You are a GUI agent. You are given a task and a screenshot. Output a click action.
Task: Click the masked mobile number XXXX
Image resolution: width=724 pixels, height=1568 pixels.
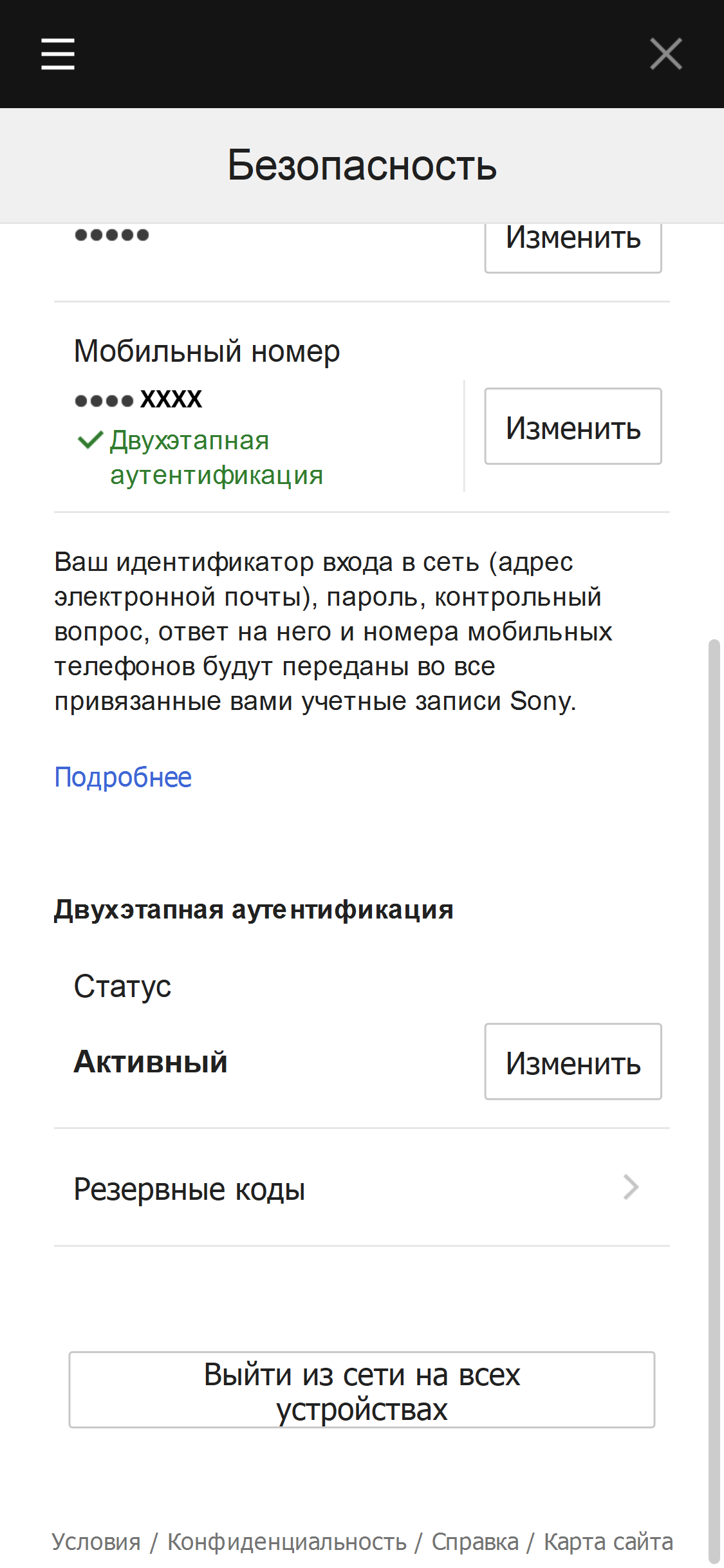tap(138, 399)
